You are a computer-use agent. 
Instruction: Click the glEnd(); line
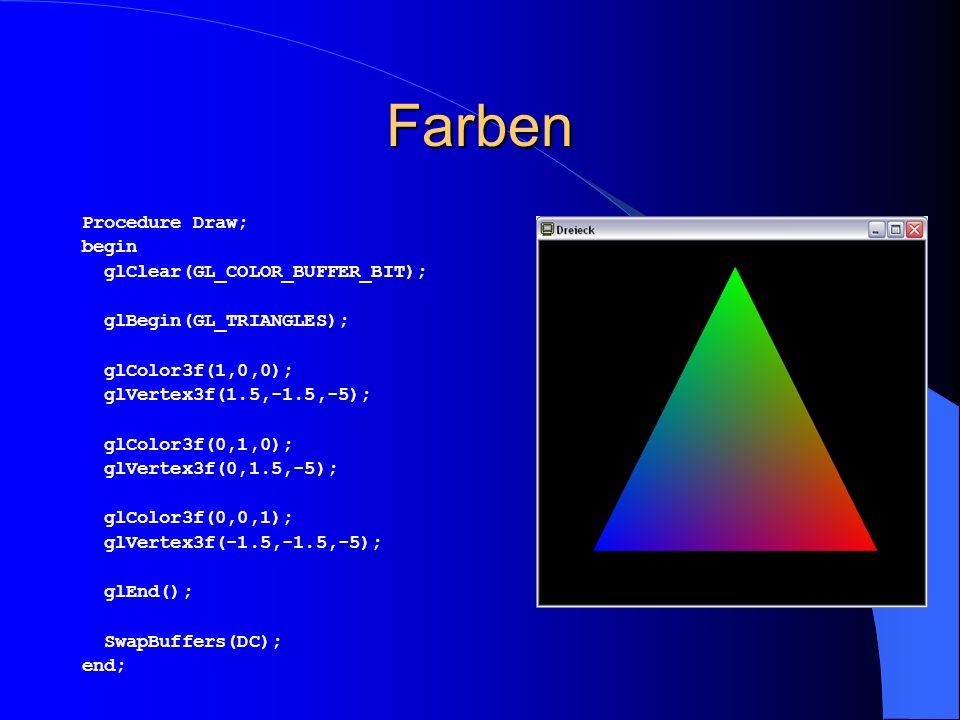(148, 591)
